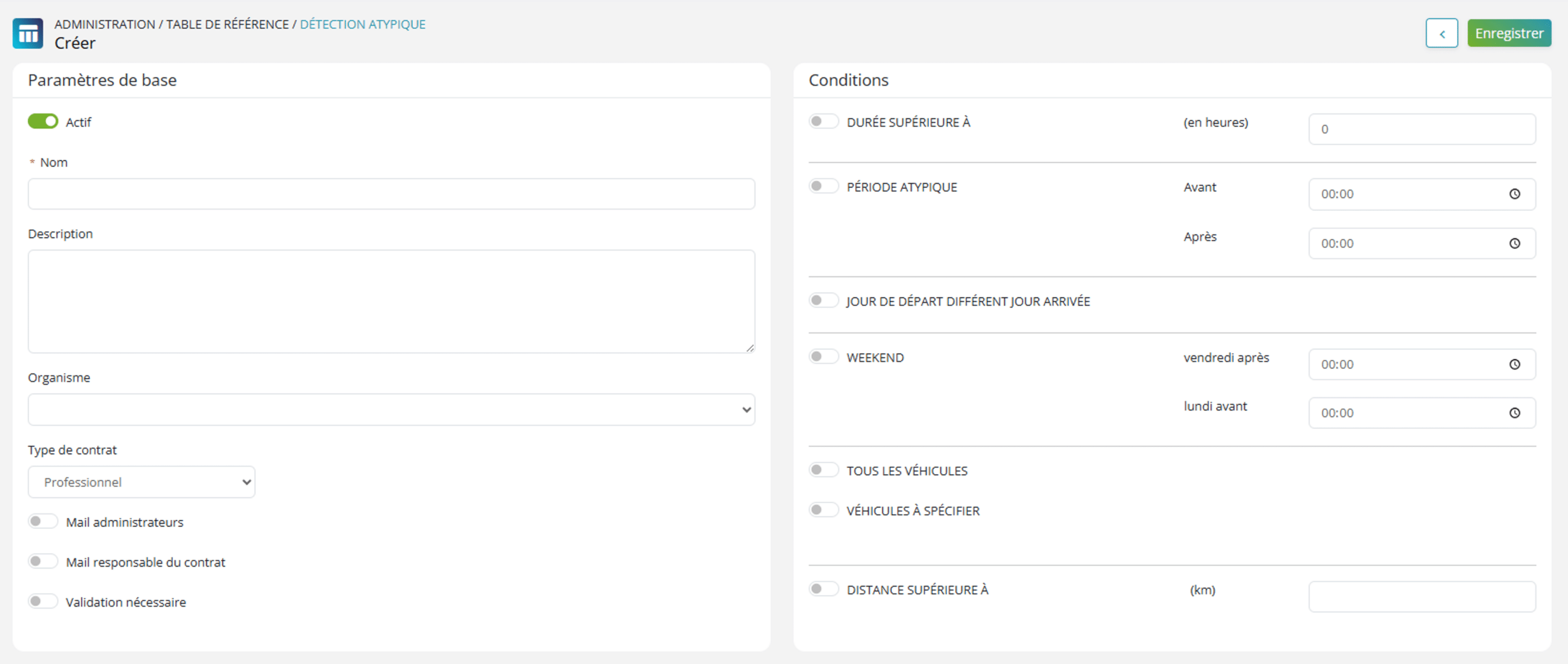Viewport: 1568px width, 664px height.
Task: Click the Nom input field
Action: (x=391, y=194)
